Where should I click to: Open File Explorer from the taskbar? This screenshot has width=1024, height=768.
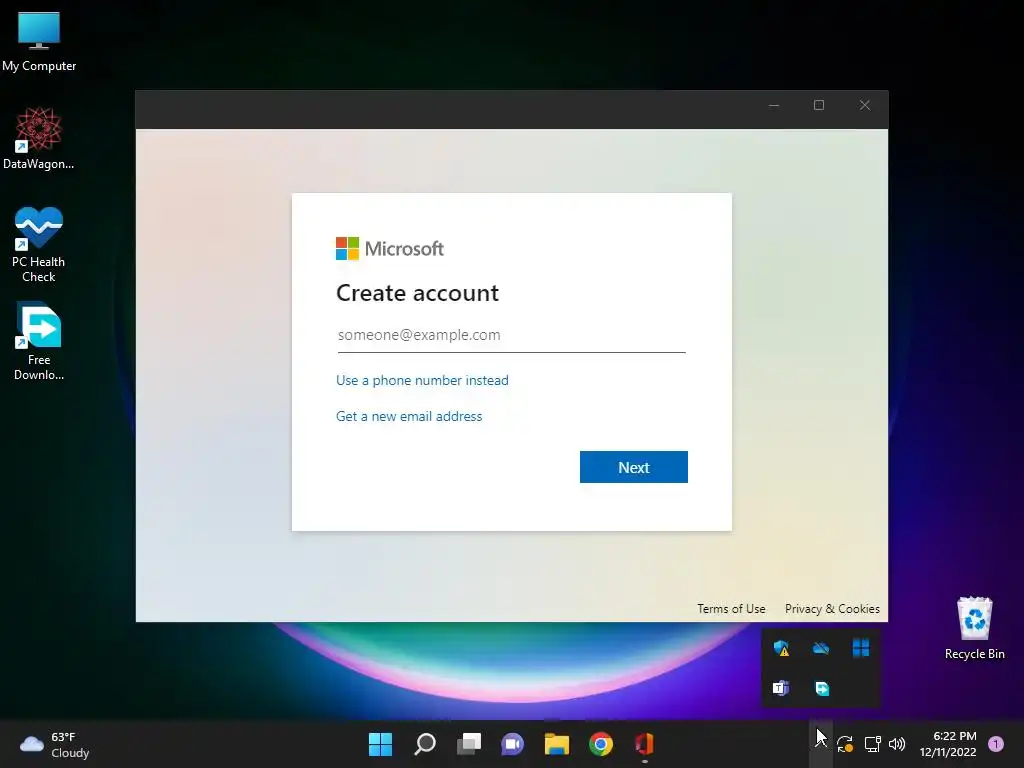click(x=557, y=744)
